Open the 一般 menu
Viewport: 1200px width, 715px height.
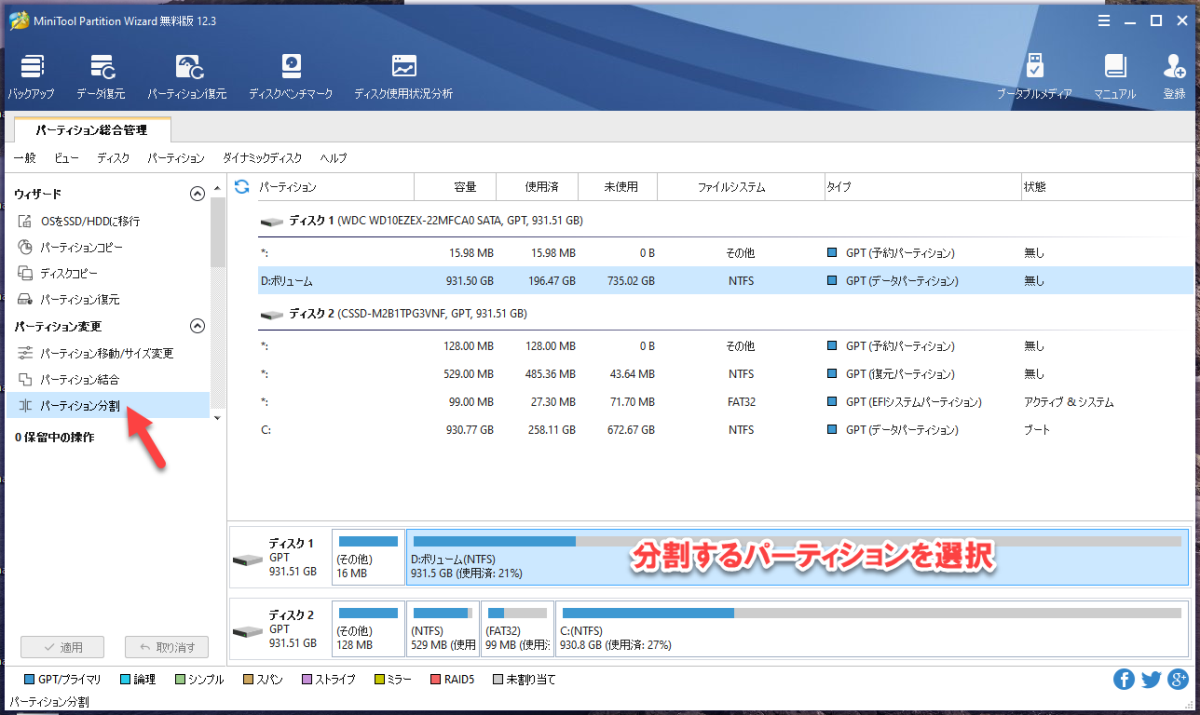click(x=25, y=158)
